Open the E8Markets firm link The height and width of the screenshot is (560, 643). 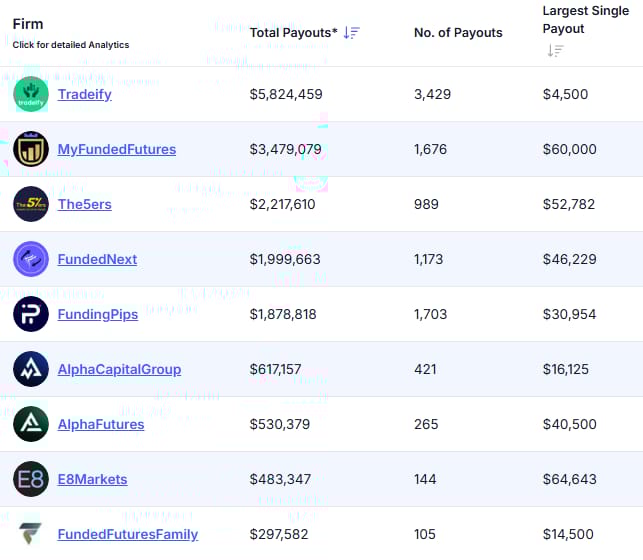[x=92, y=479]
